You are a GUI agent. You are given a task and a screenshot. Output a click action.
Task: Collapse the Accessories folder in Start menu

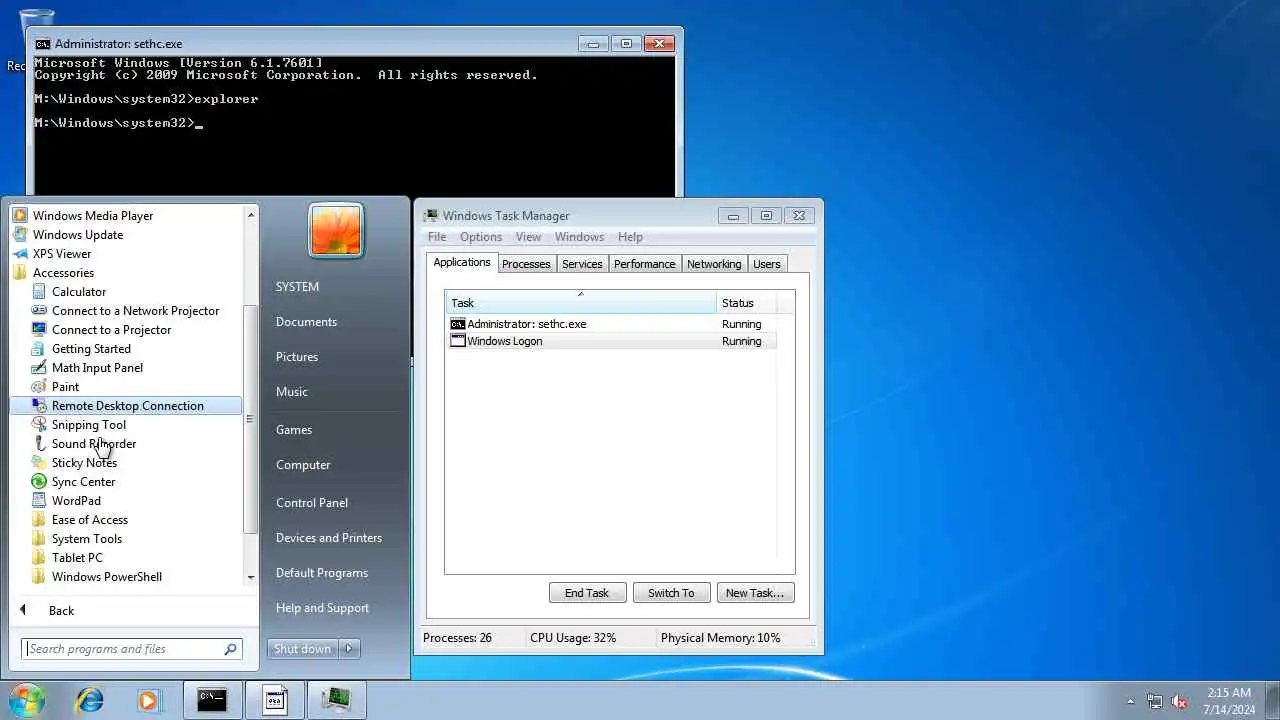(63, 272)
